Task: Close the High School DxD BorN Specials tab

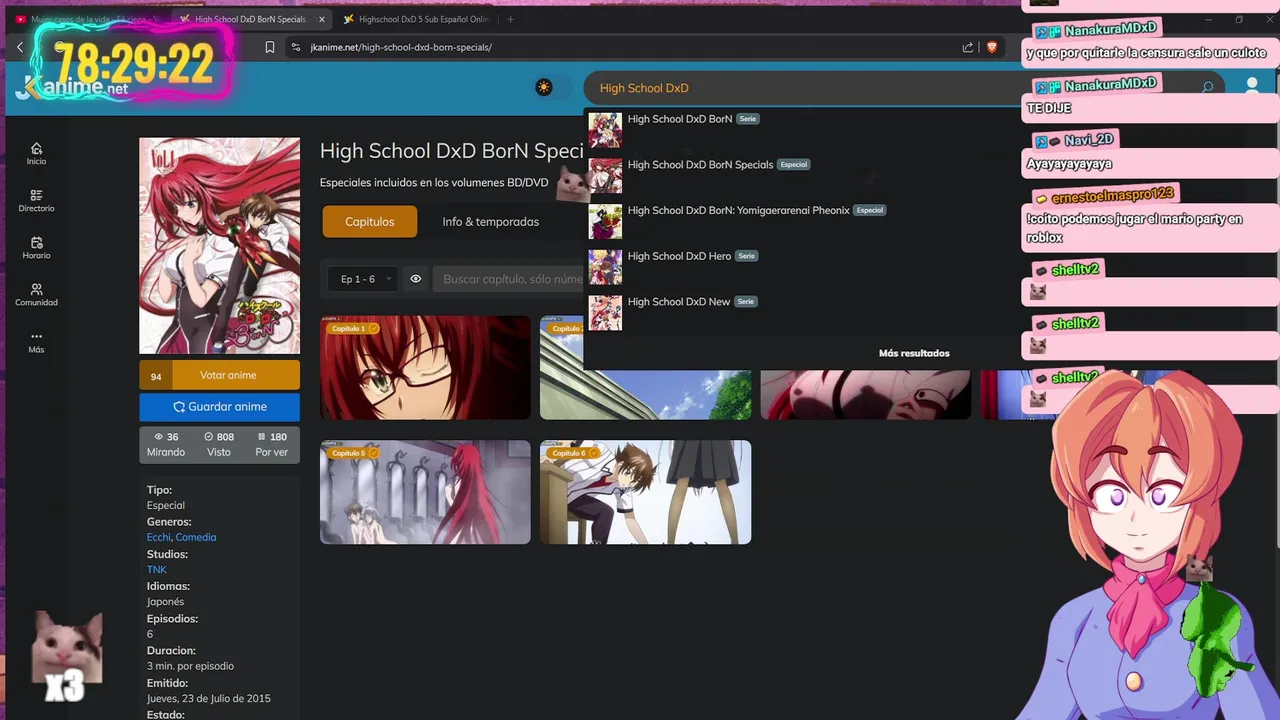Action: tap(322, 19)
